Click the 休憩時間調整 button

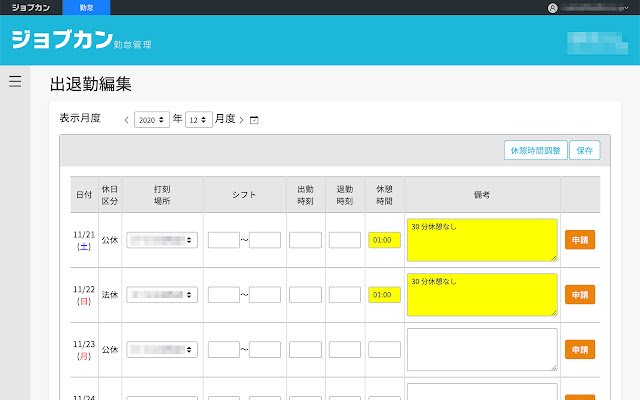pyautogui.click(x=536, y=150)
